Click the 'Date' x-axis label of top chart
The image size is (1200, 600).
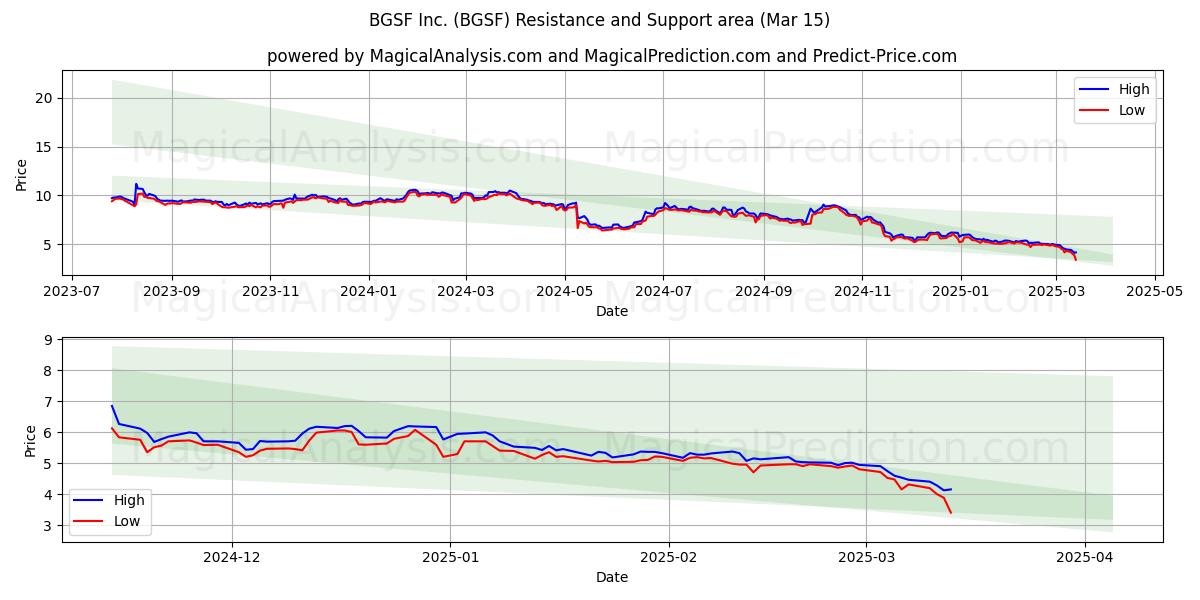(x=612, y=311)
